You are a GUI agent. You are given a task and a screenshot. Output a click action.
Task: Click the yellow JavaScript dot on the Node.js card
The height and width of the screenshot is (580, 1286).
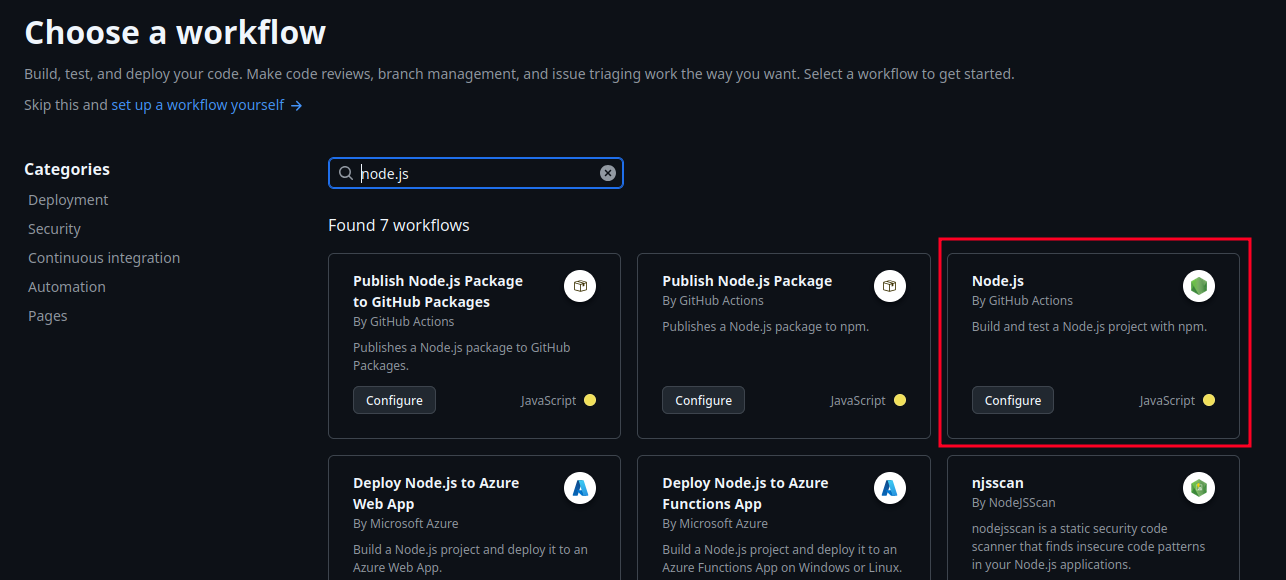(1208, 399)
